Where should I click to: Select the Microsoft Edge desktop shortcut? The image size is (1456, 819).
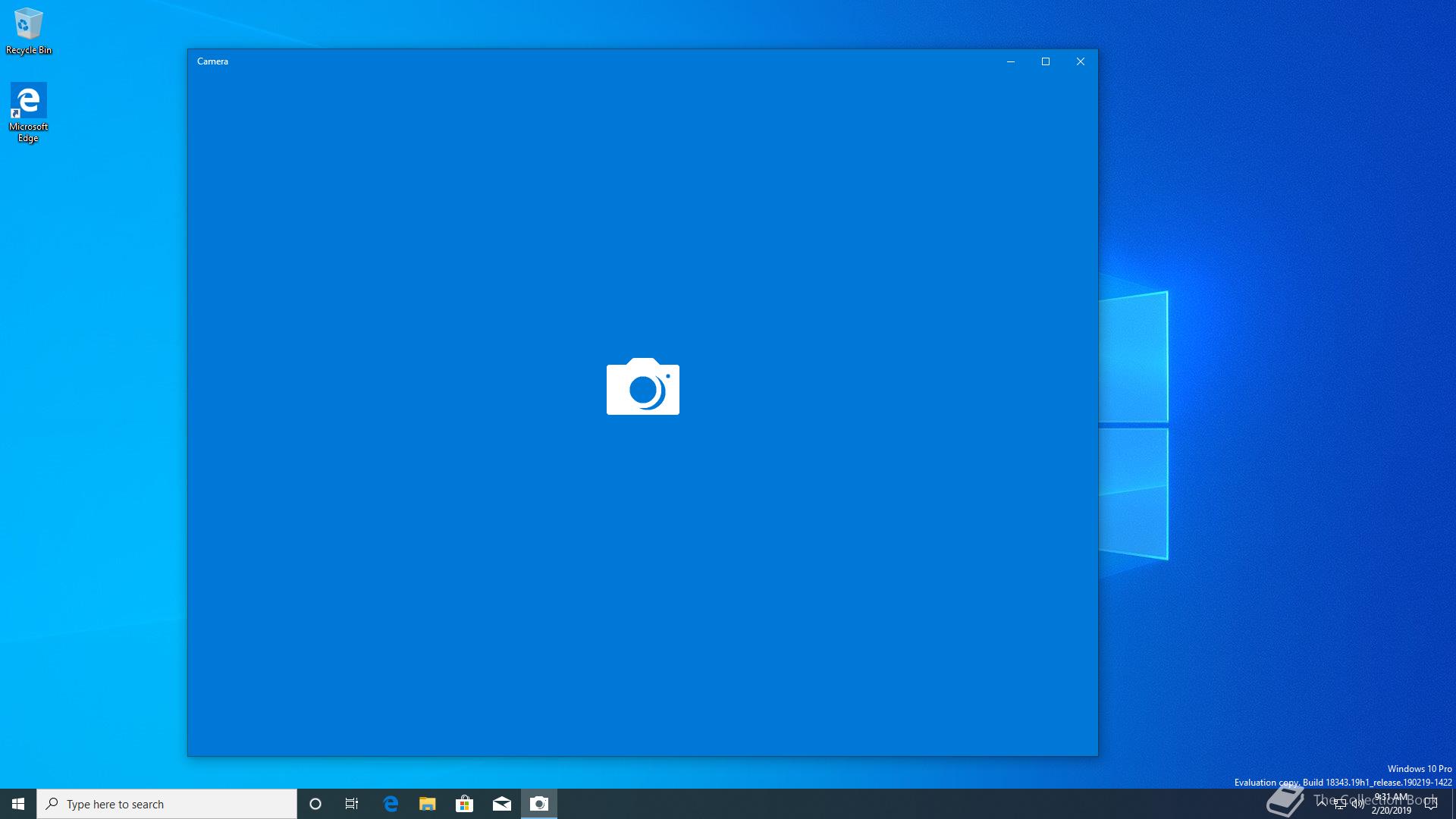(x=28, y=112)
